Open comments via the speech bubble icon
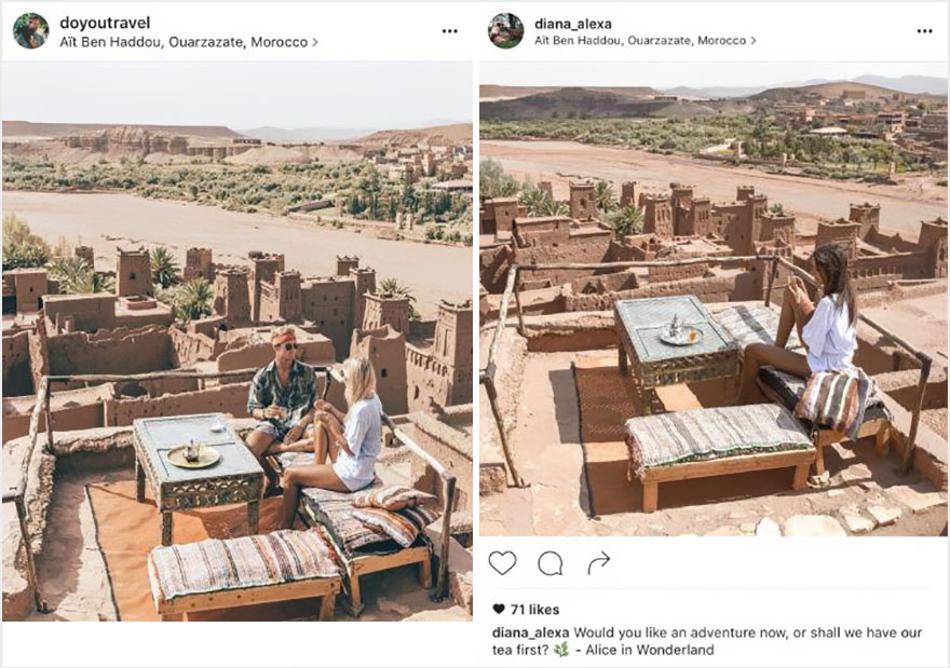 coord(550,564)
